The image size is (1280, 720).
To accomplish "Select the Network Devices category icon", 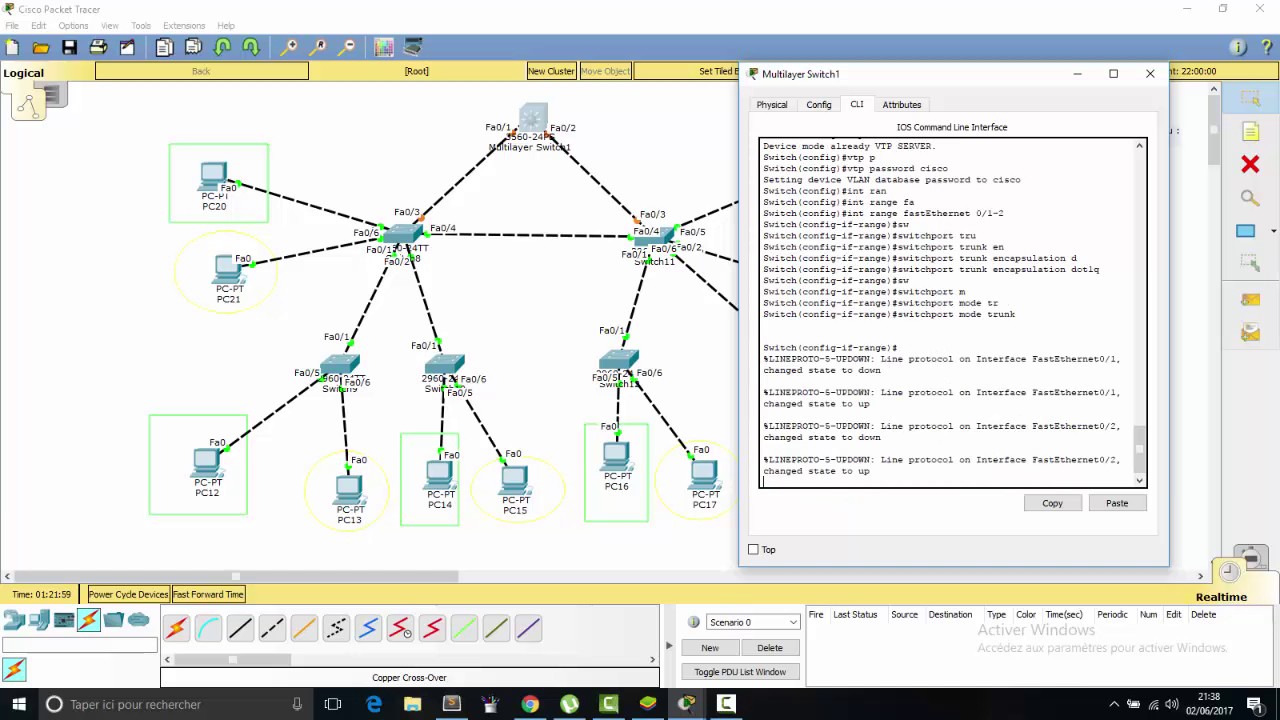I will pyautogui.click(x=14, y=621).
